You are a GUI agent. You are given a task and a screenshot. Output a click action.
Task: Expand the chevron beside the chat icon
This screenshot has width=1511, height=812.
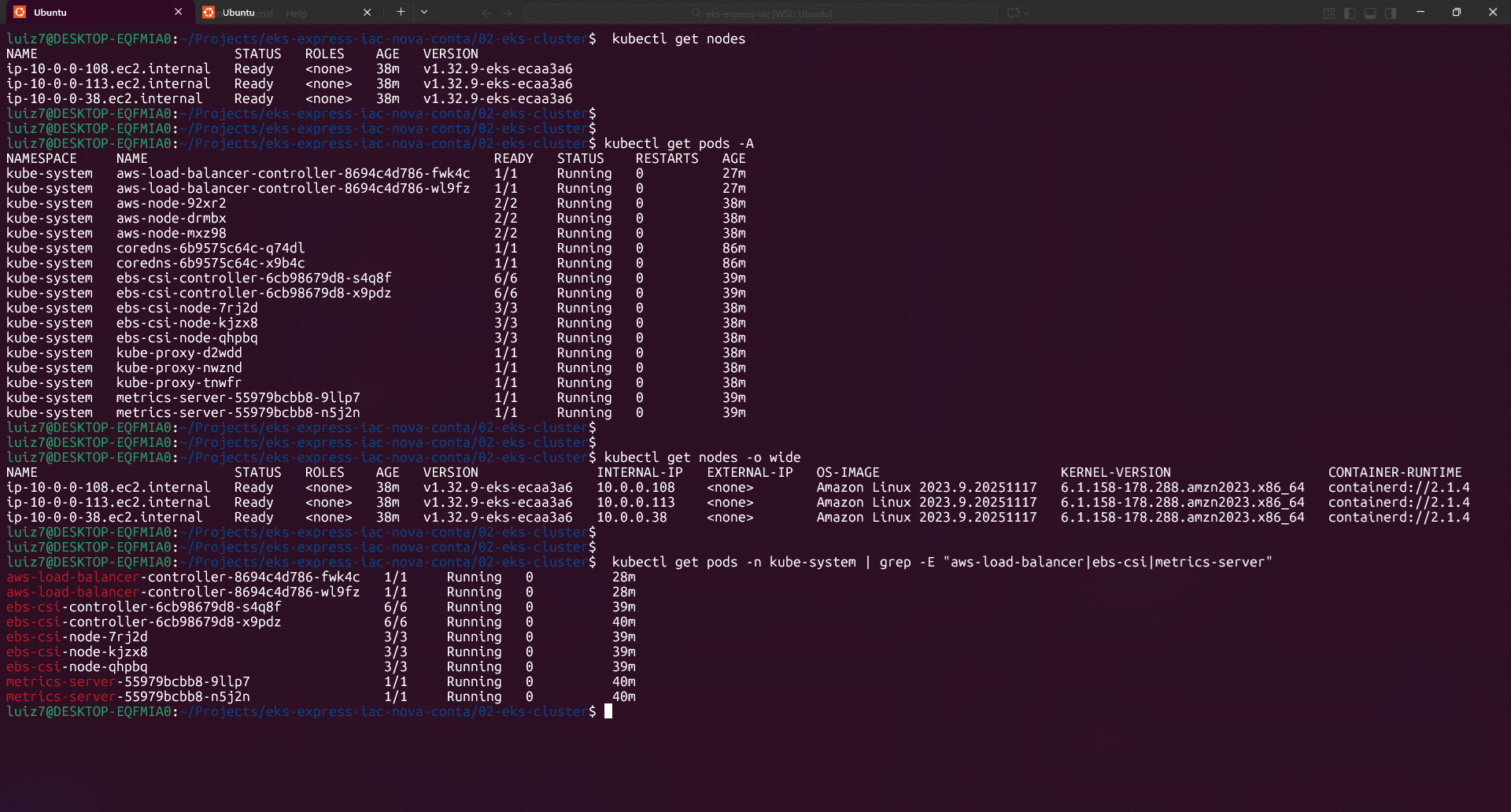[x=1027, y=13]
